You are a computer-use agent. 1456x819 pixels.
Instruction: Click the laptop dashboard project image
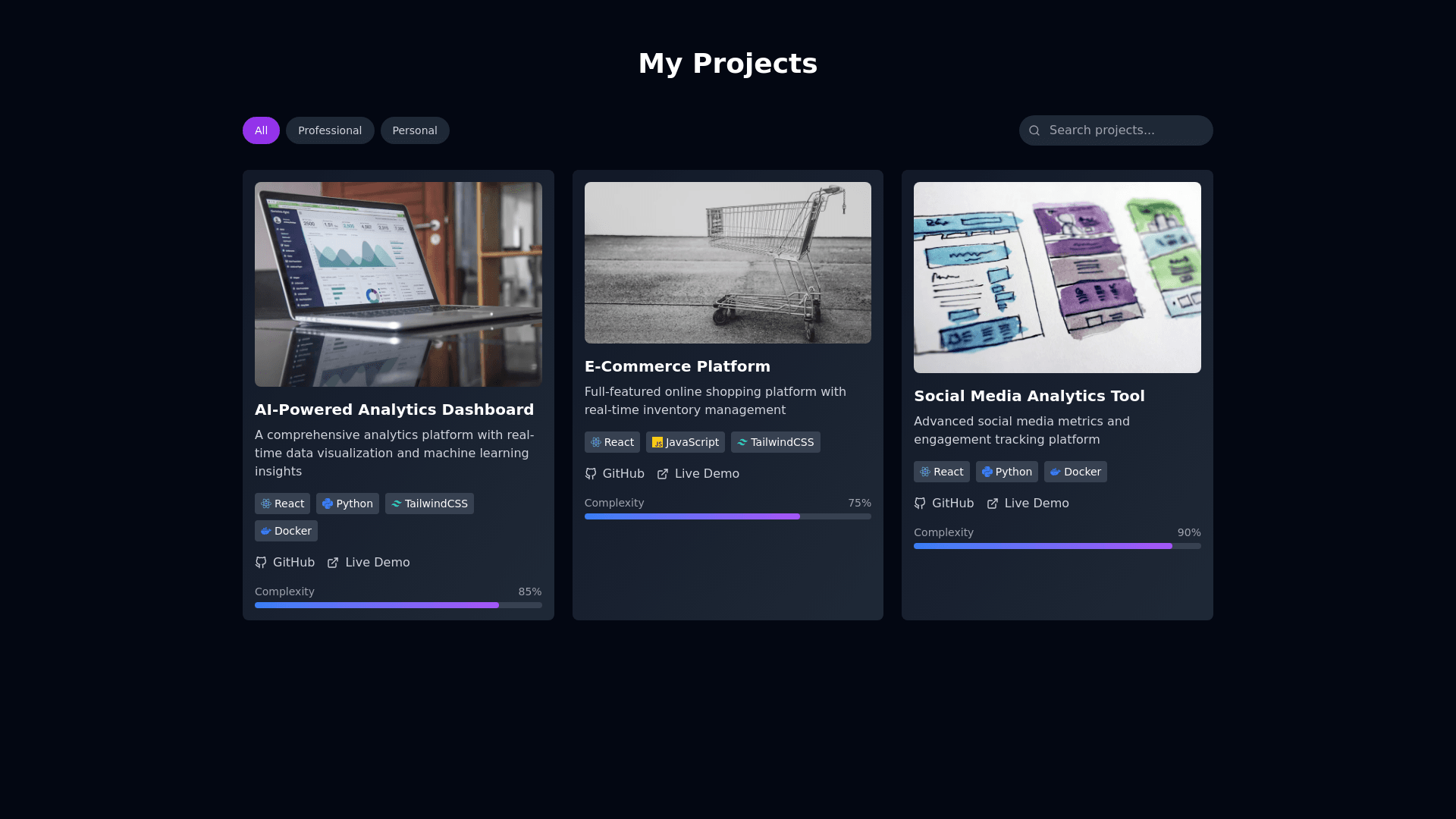point(398,284)
